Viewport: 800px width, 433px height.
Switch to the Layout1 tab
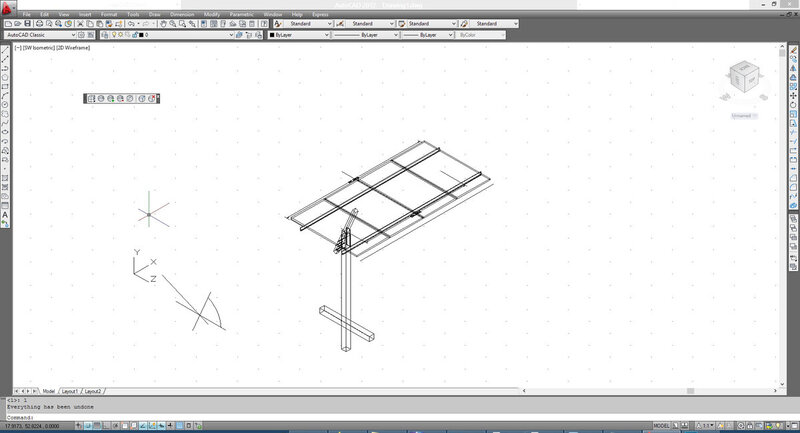coord(70,391)
